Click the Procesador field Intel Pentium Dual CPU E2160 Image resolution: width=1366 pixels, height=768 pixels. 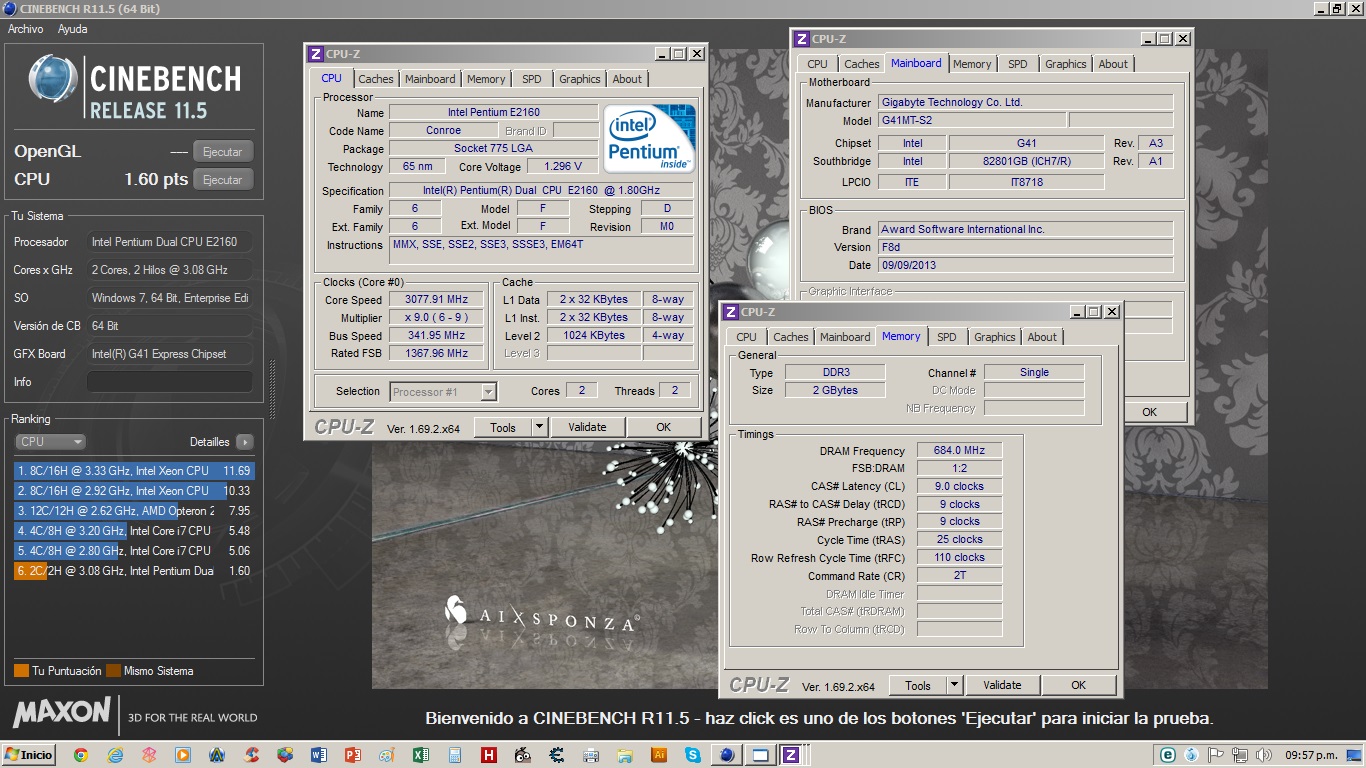coord(169,242)
